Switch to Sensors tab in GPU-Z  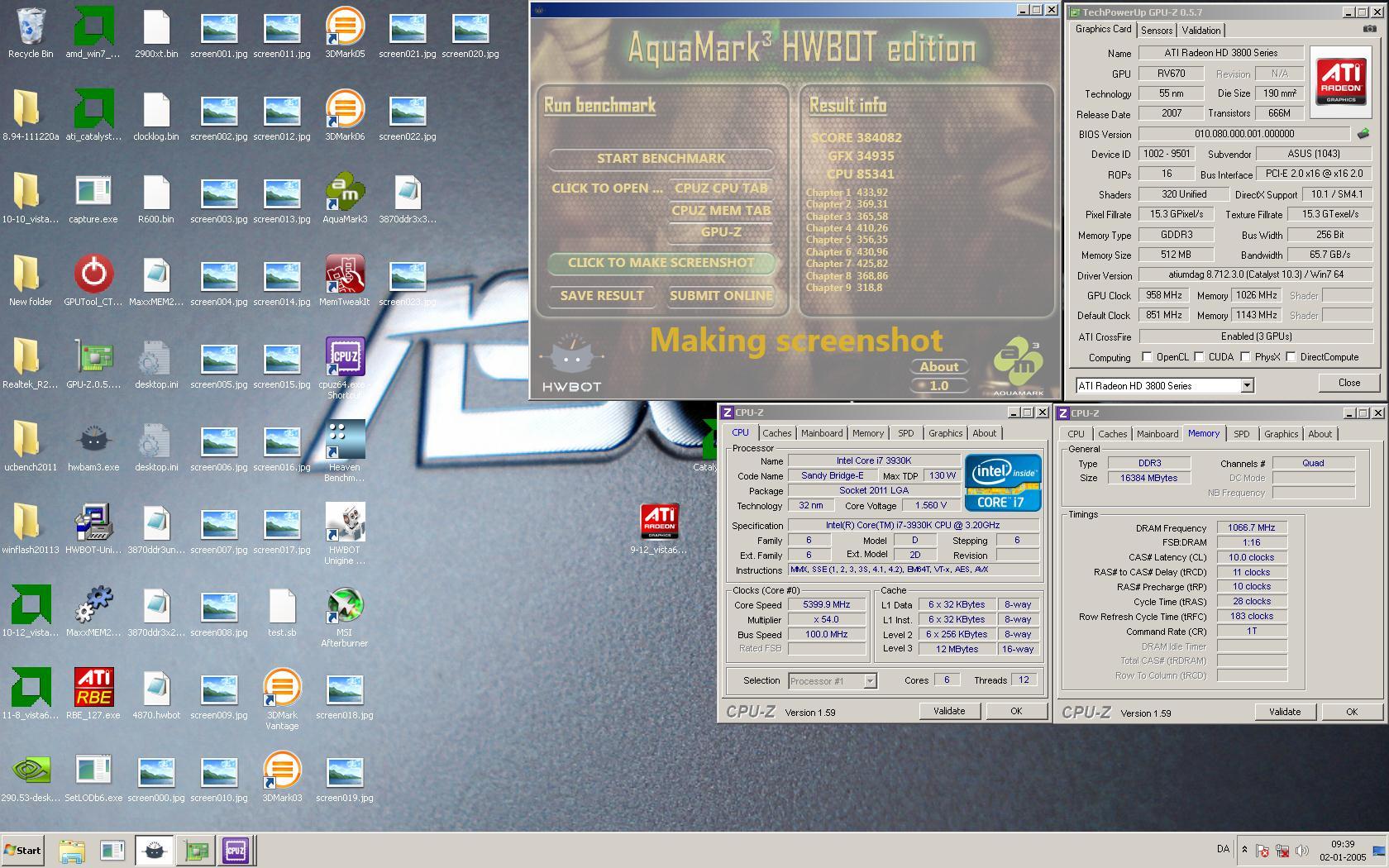[x=1157, y=31]
